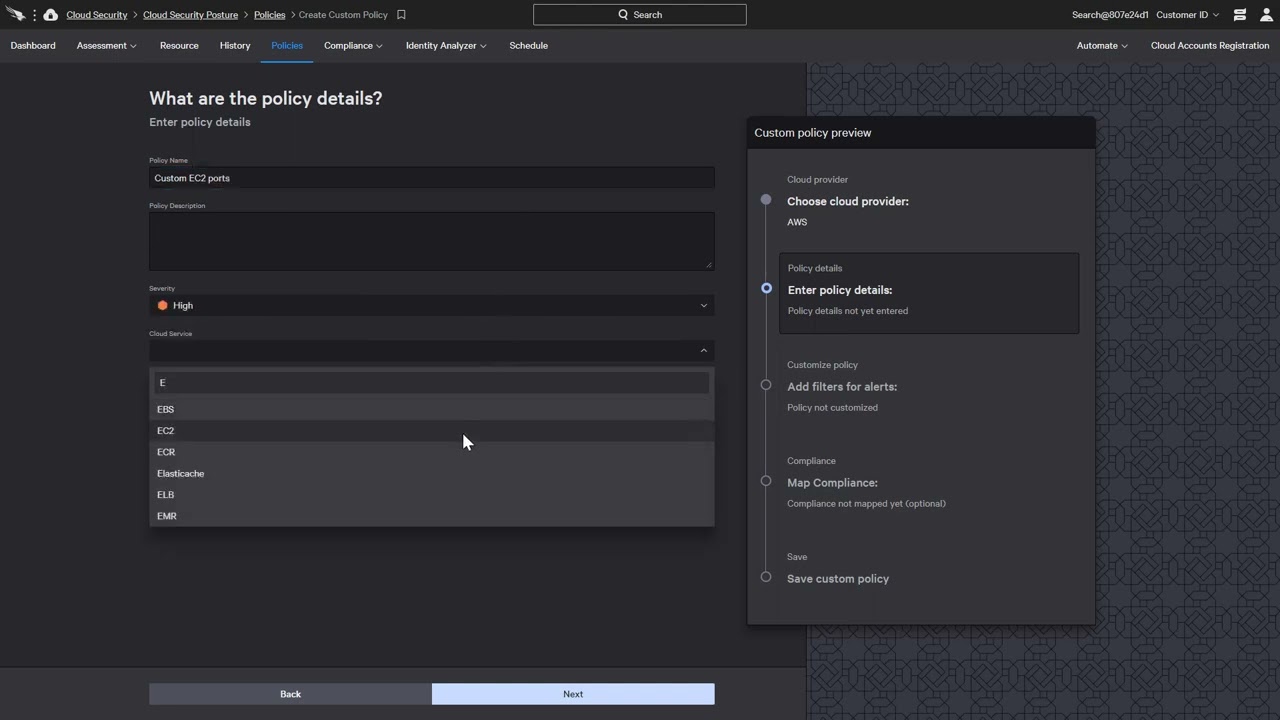Click the Back button
Image resolution: width=1280 pixels, height=720 pixels.
tap(290, 694)
